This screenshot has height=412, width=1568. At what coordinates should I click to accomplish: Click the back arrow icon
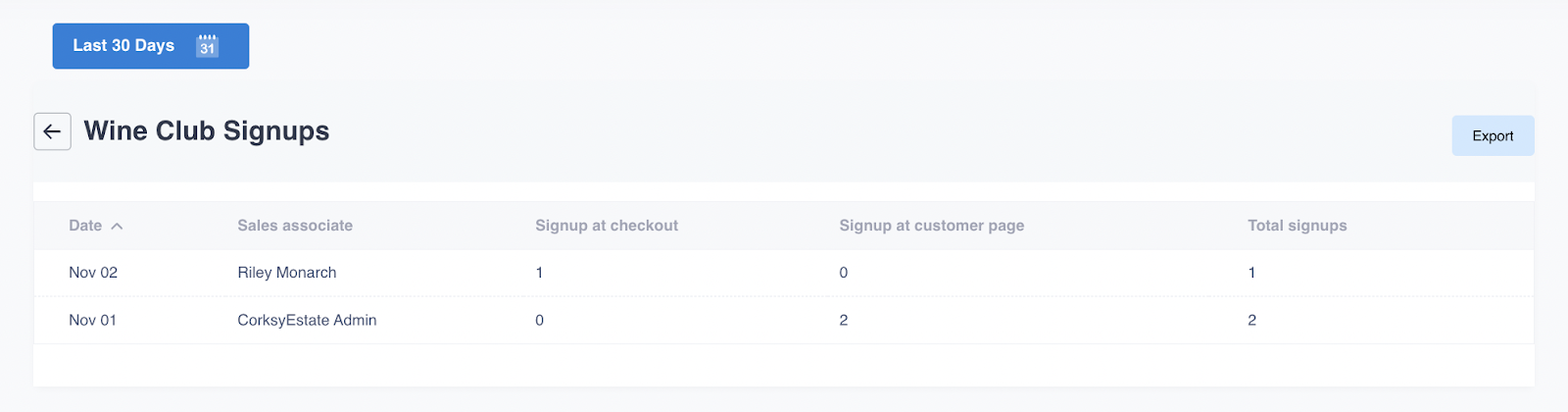(52, 131)
